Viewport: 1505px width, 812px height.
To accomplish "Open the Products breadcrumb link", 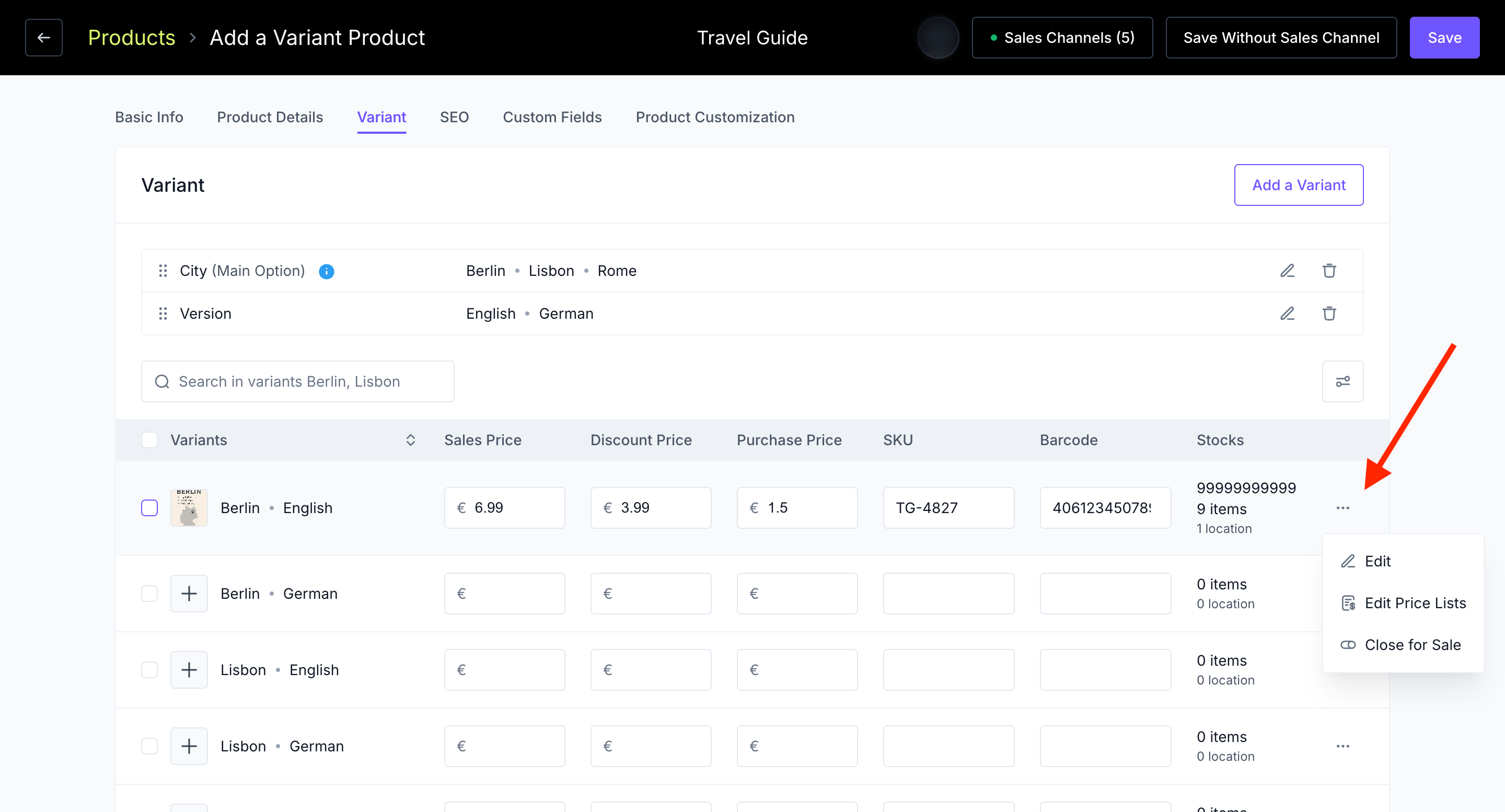I will point(132,38).
